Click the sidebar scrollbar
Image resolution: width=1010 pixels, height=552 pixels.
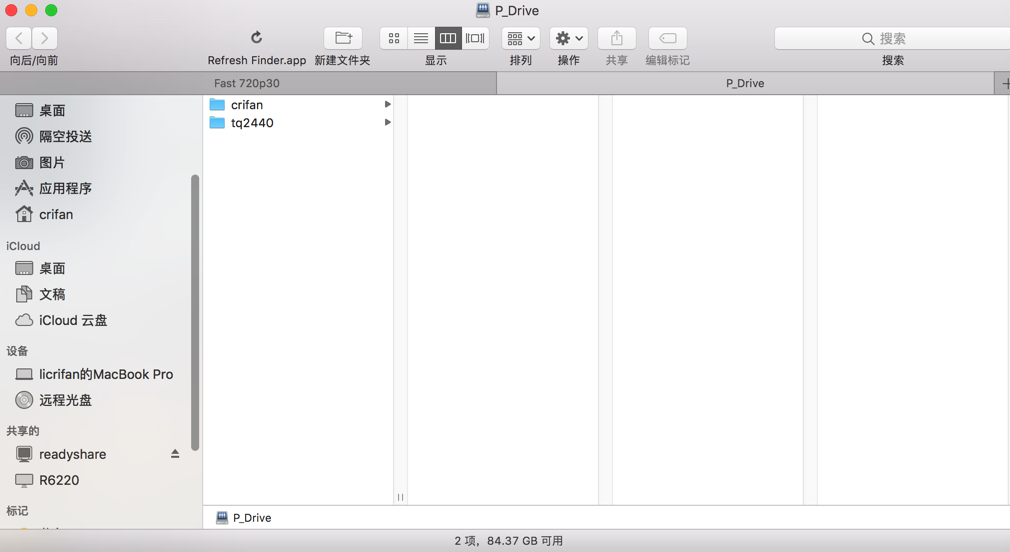click(195, 312)
